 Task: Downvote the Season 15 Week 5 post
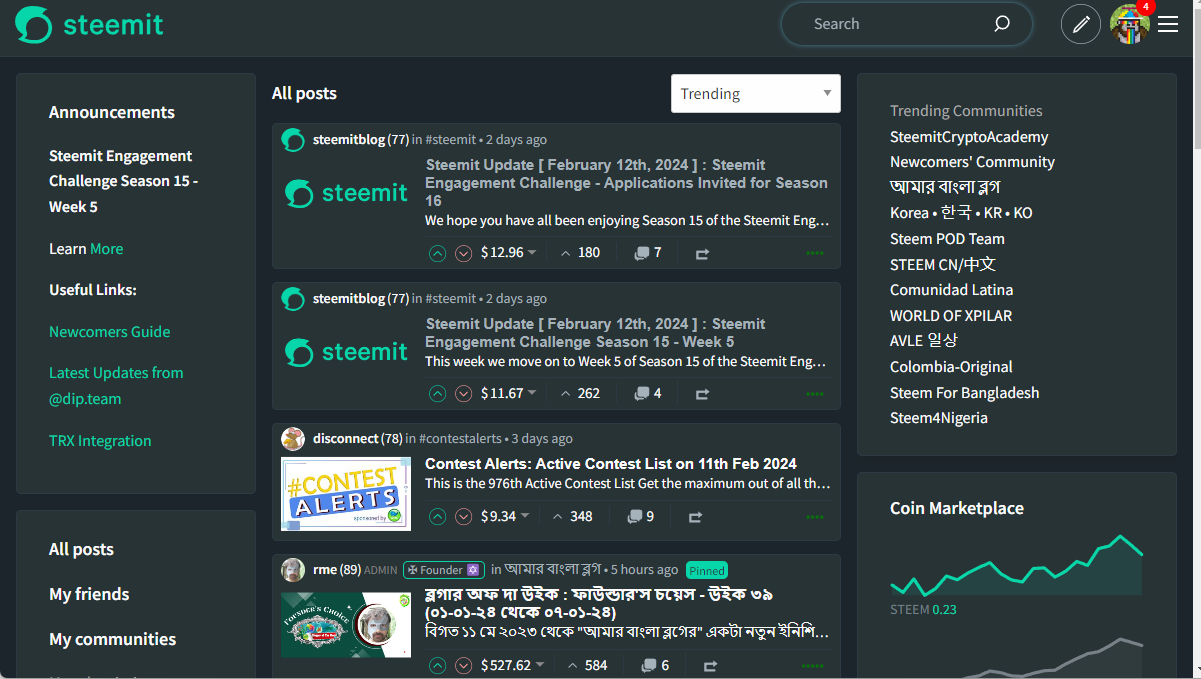[x=463, y=394]
